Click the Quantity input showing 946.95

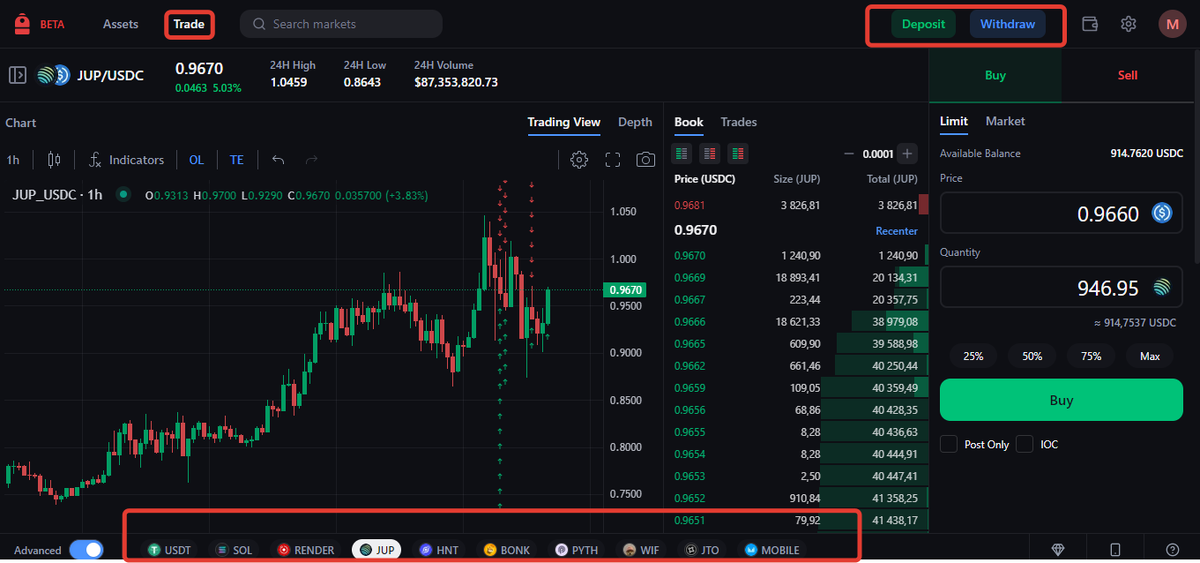(1061, 288)
